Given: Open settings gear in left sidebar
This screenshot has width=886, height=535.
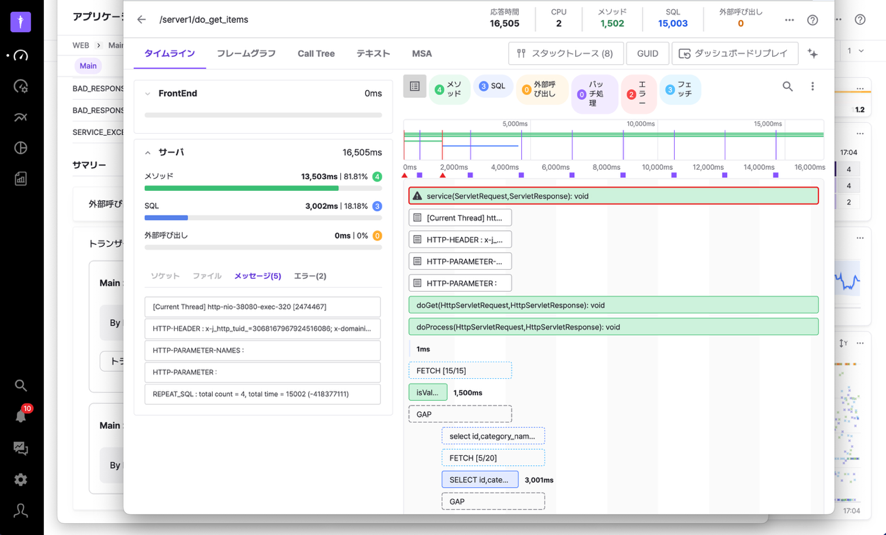Looking at the screenshot, I should click(x=20, y=479).
